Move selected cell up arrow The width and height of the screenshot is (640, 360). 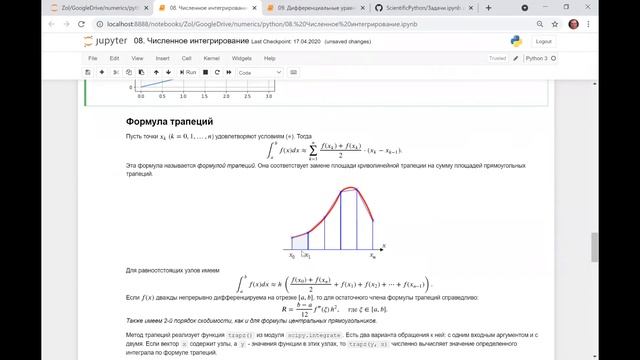[156, 72]
